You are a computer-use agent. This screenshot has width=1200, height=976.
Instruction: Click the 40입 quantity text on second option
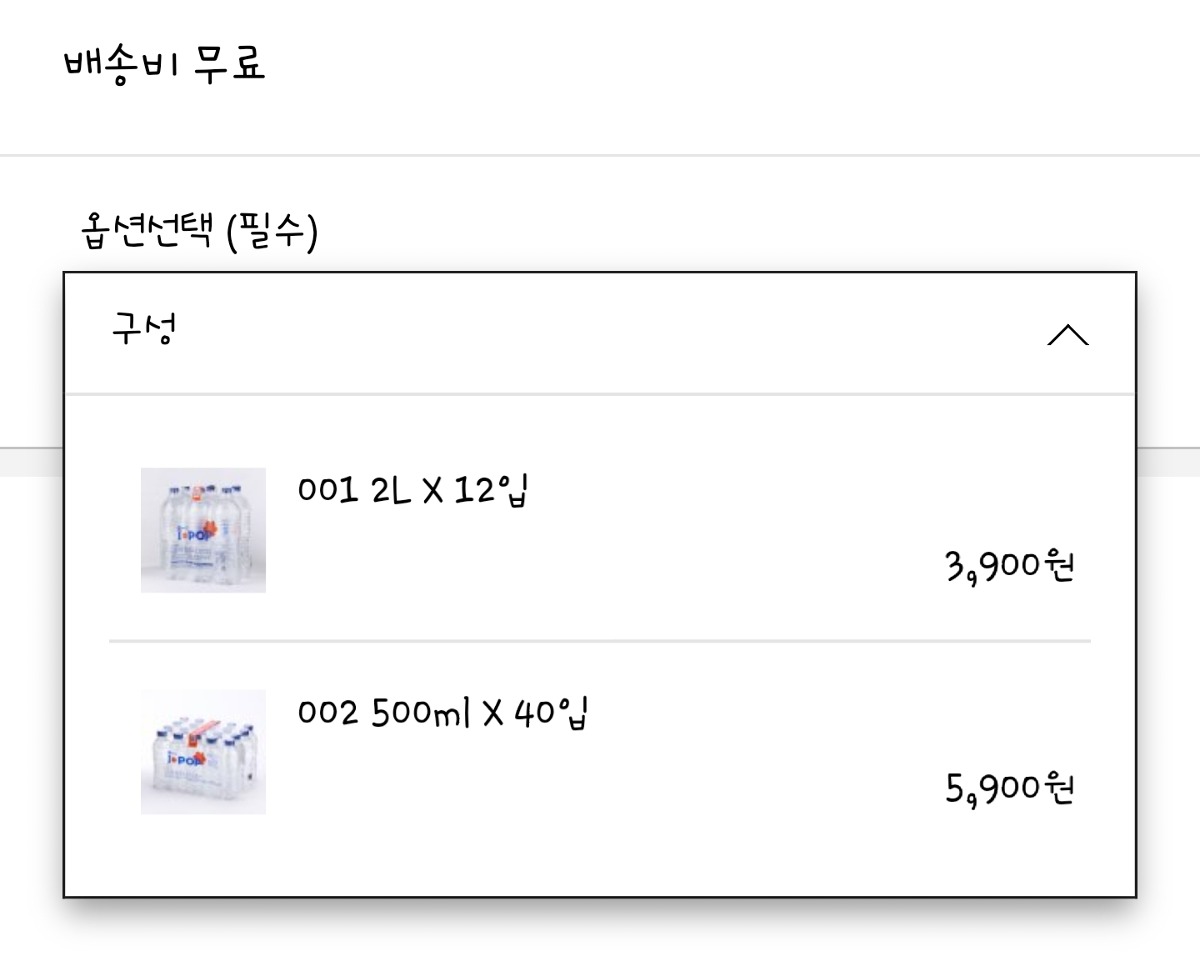pyautogui.click(x=551, y=712)
